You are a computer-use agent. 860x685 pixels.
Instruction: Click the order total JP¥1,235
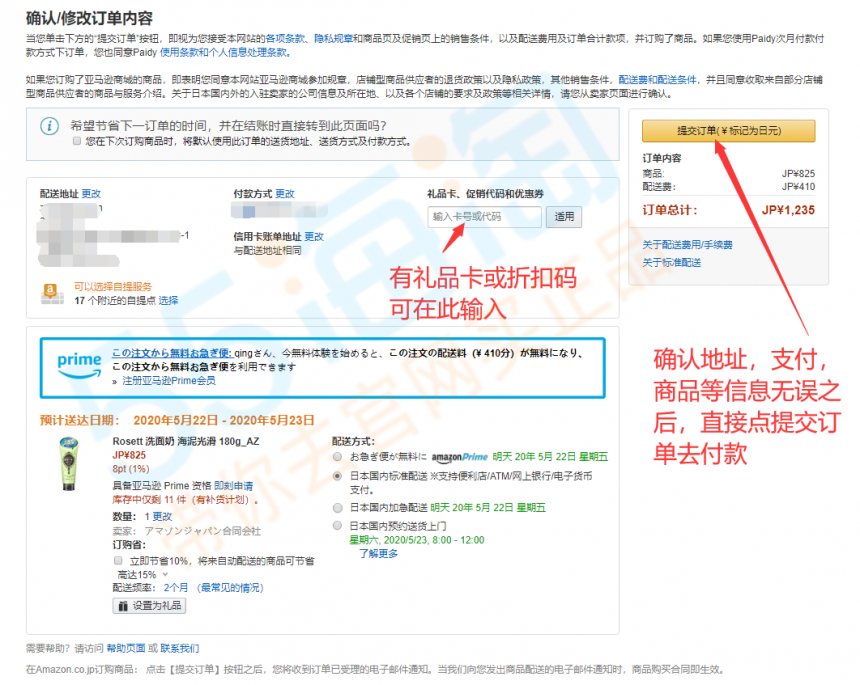coord(788,210)
